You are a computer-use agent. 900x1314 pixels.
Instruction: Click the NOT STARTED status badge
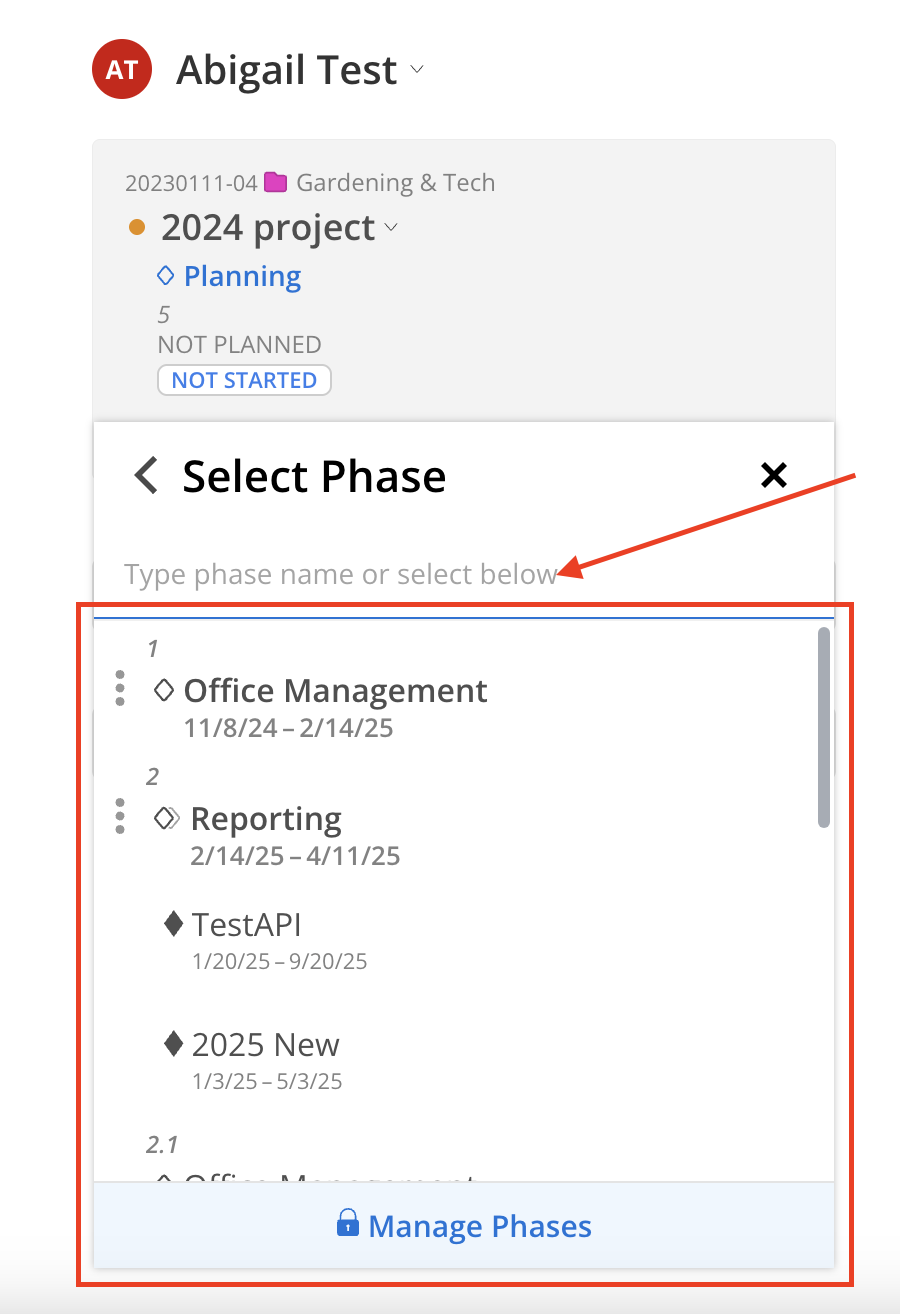coord(244,380)
